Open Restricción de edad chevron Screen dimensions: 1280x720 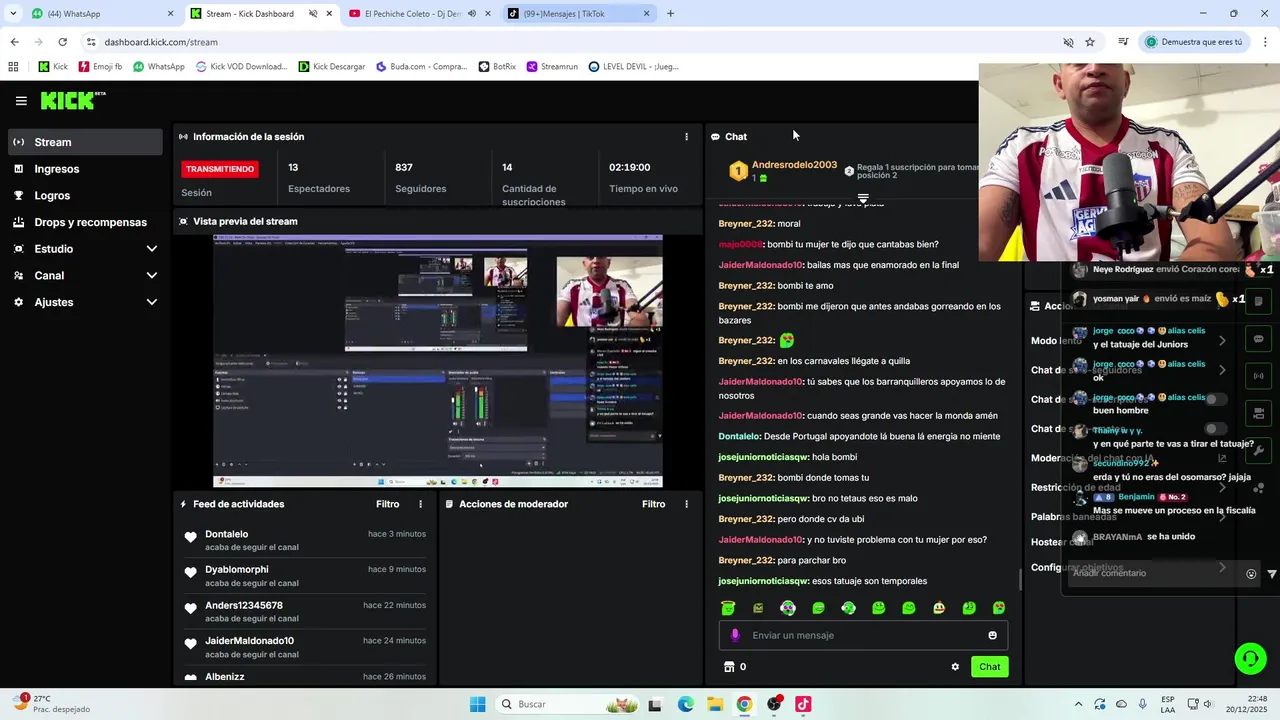[x=1222, y=488]
